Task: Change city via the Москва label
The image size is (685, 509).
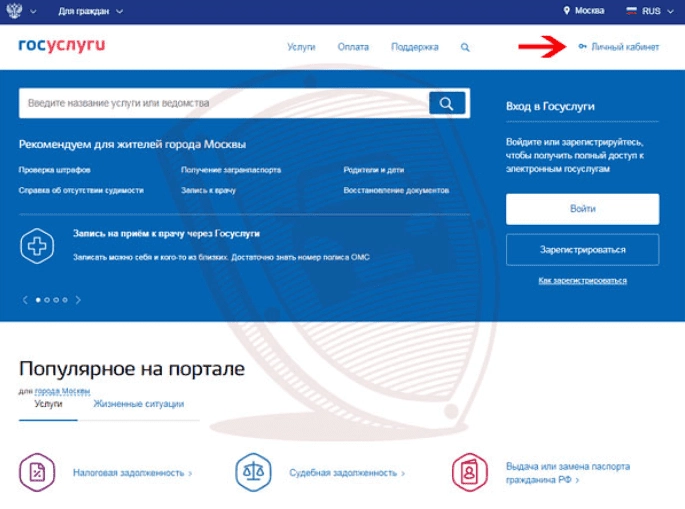Action: pos(589,10)
